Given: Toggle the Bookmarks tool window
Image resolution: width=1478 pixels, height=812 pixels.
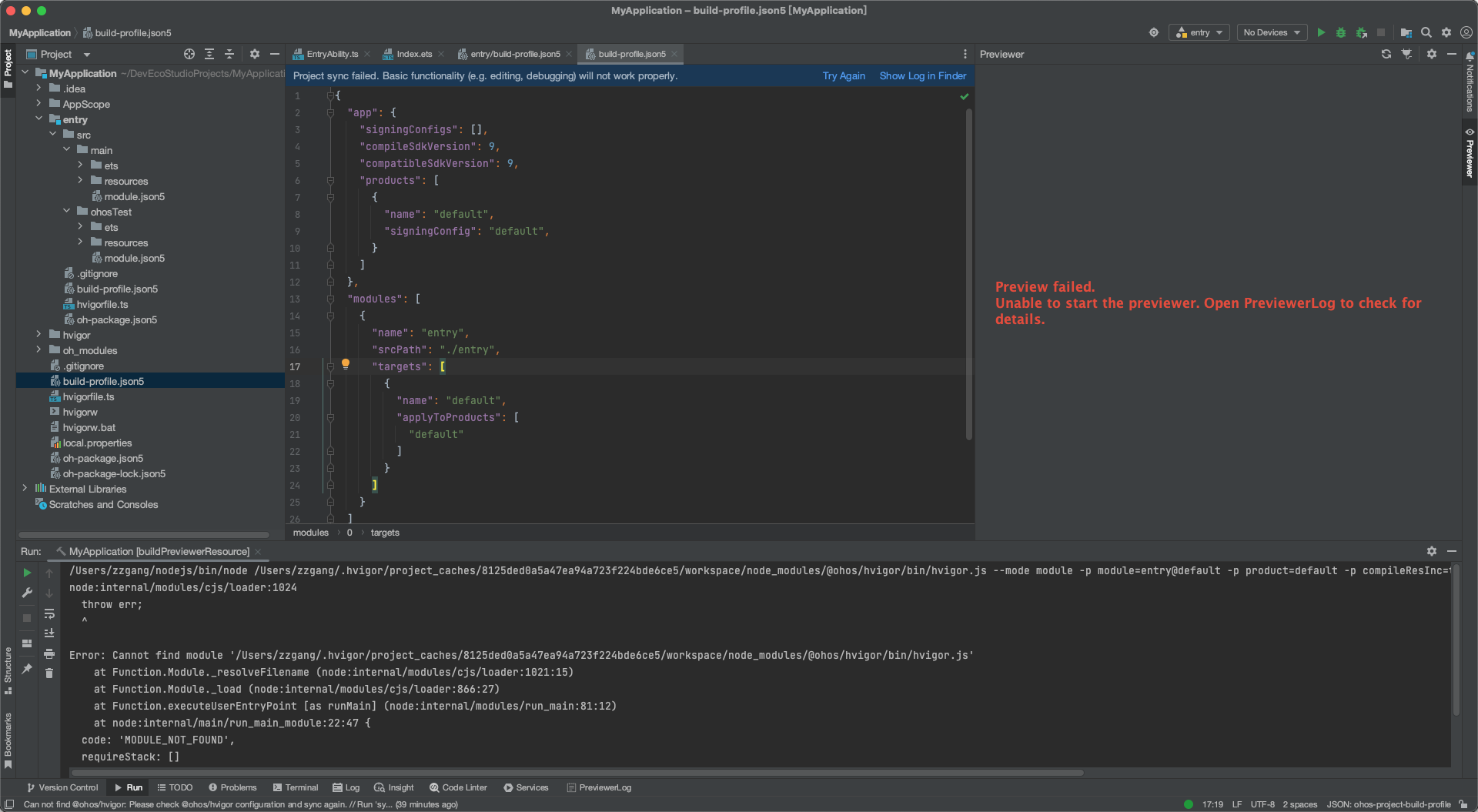Looking at the screenshot, I should coord(8,740).
